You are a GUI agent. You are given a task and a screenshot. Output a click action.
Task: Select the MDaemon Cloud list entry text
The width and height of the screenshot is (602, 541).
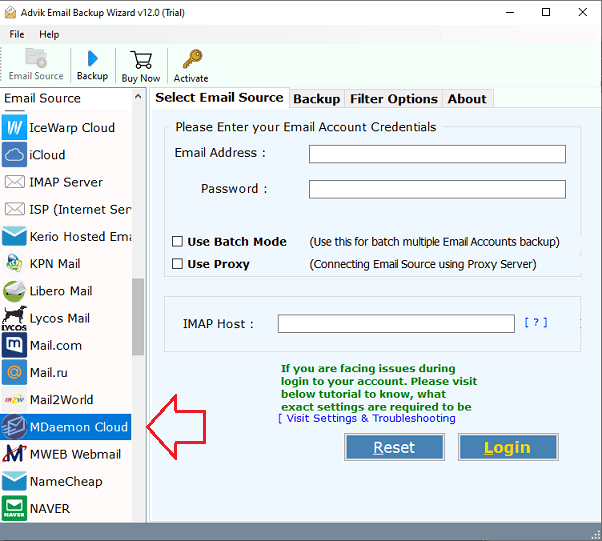(79, 427)
